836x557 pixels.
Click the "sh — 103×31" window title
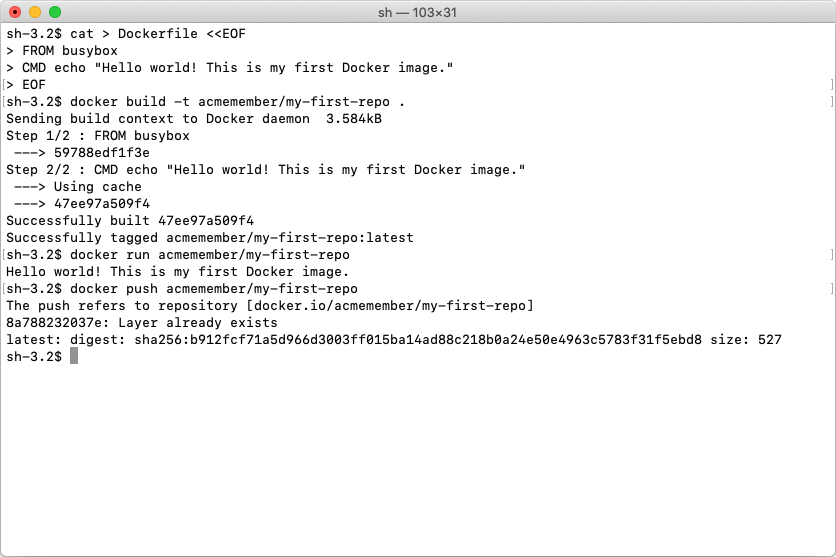417,12
